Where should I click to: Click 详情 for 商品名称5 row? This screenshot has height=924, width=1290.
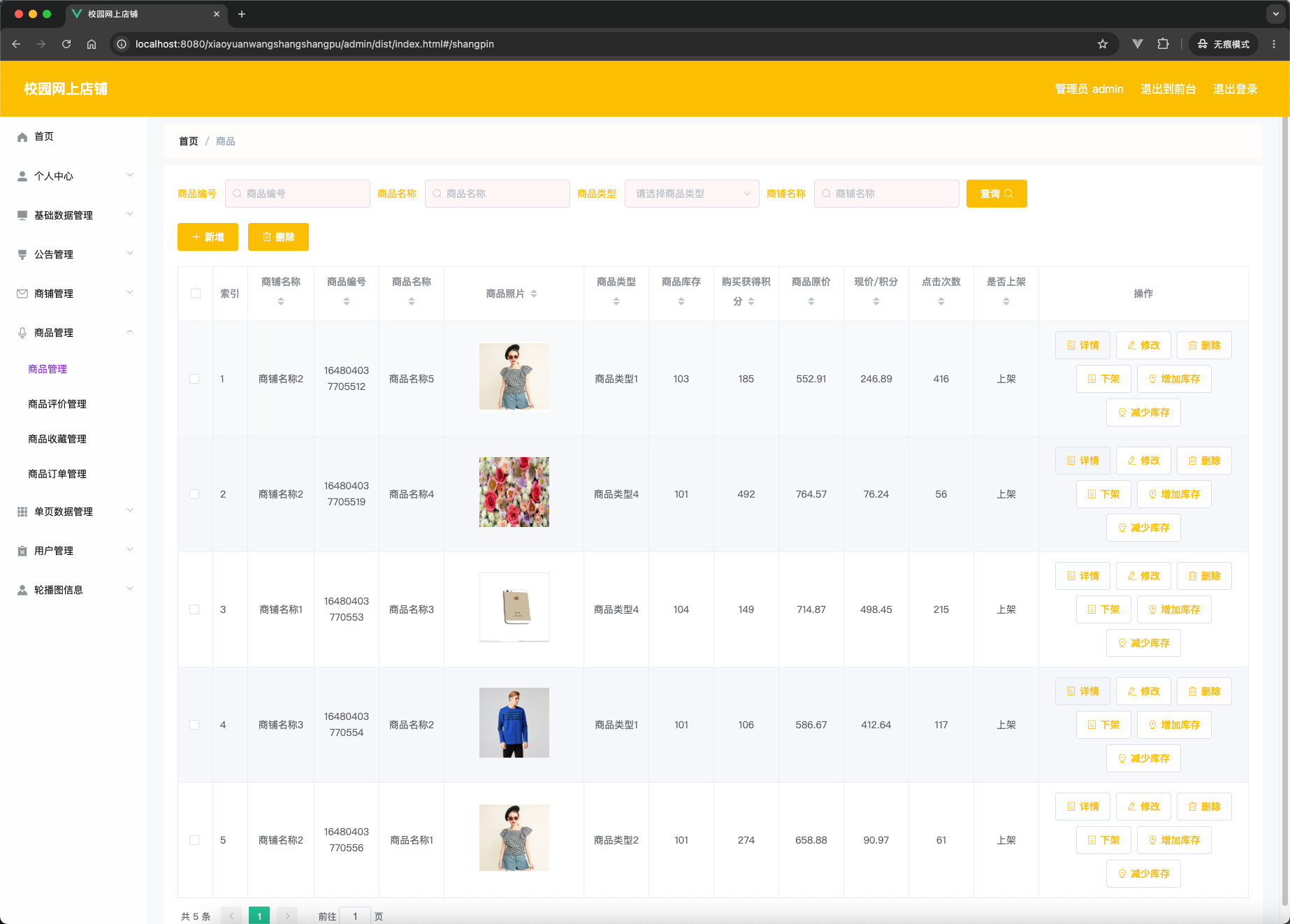click(1082, 345)
